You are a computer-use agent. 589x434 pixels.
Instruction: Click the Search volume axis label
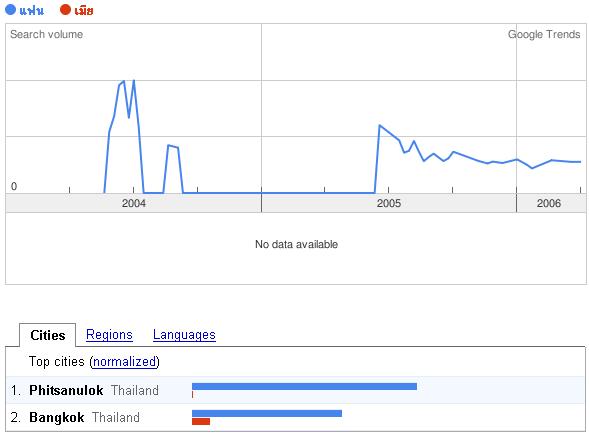[x=47, y=34]
